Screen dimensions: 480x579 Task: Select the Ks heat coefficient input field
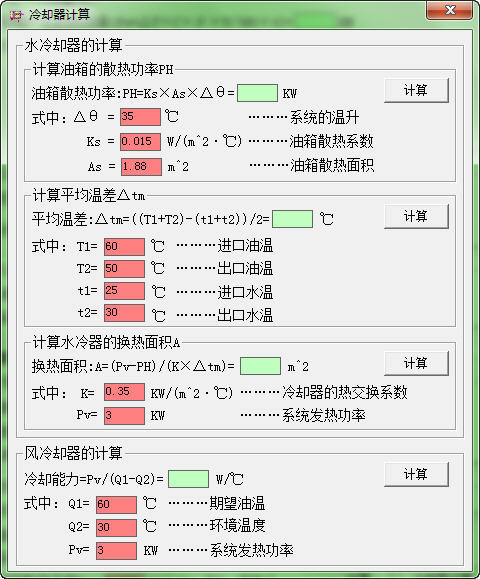pos(140,142)
